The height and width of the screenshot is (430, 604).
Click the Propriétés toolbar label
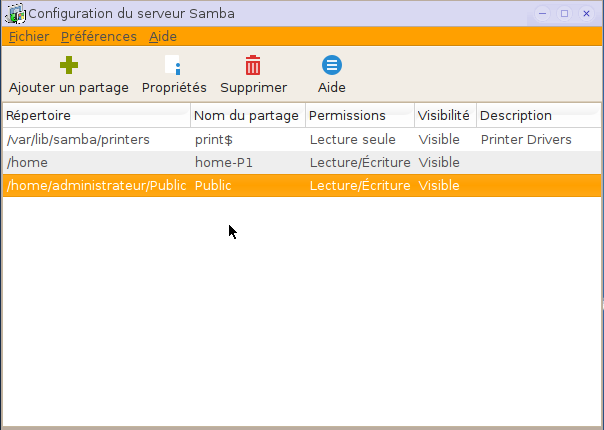[x=174, y=88]
